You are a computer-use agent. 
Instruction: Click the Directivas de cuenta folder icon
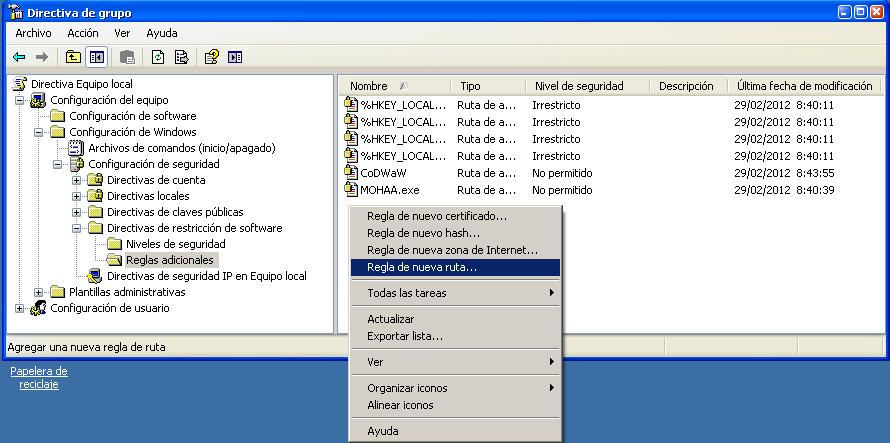[95, 180]
